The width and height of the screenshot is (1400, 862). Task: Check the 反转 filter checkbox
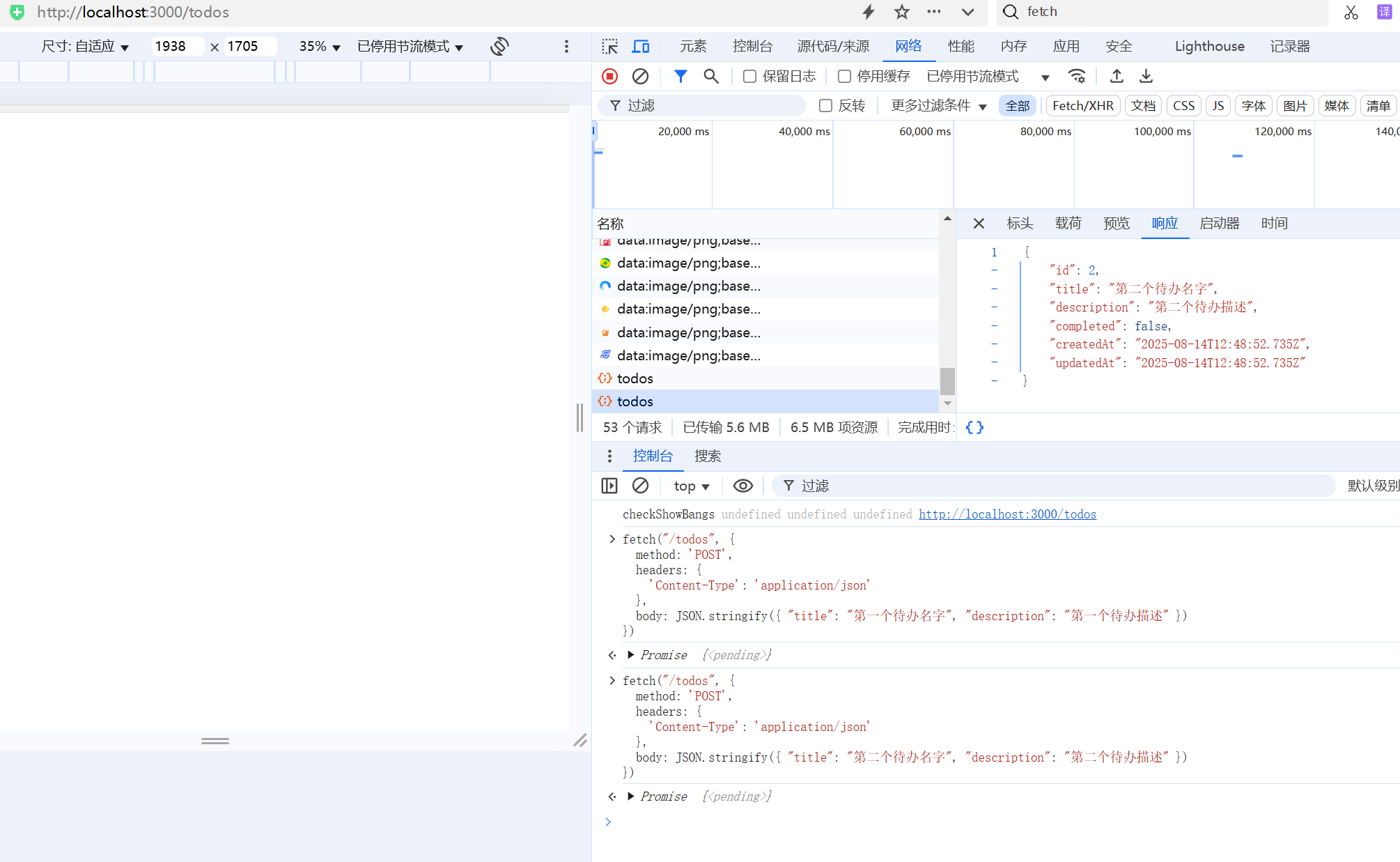(x=826, y=106)
